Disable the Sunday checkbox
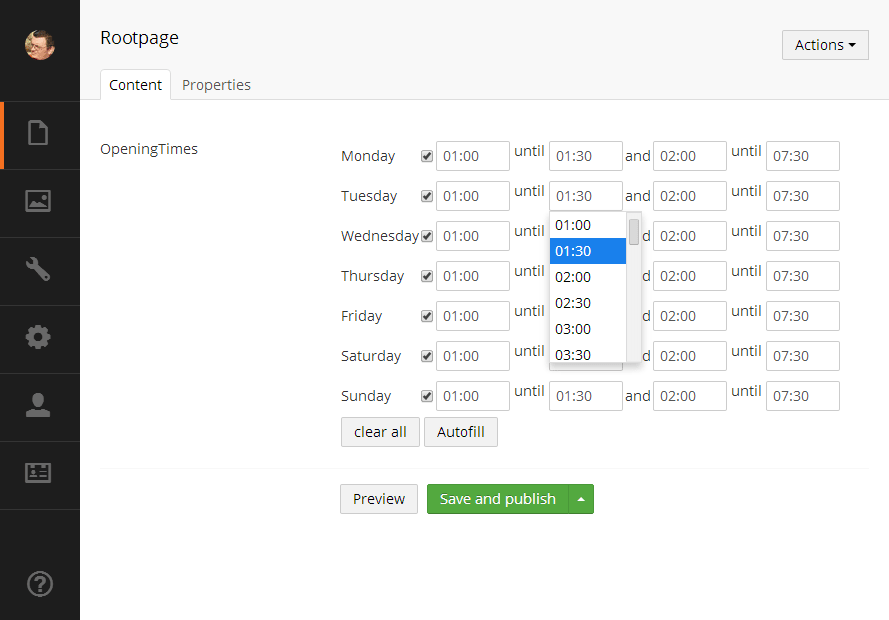Image resolution: width=889 pixels, height=620 pixels. pos(427,396)
